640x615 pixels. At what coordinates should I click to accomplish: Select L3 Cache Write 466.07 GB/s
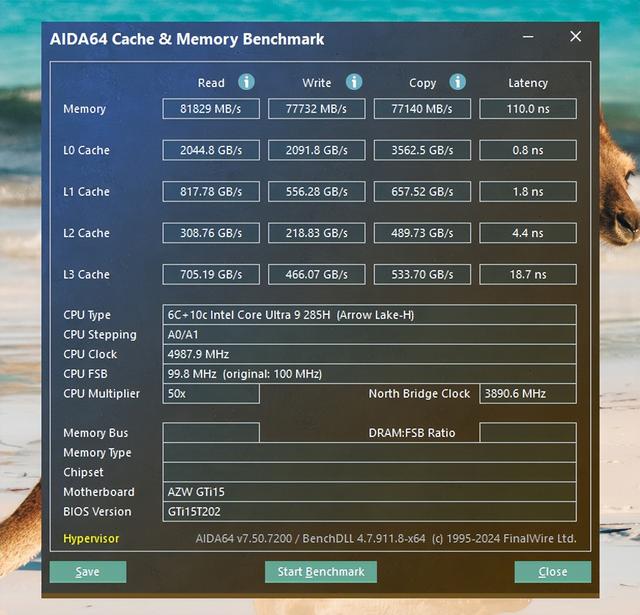[x=316, y=274]
